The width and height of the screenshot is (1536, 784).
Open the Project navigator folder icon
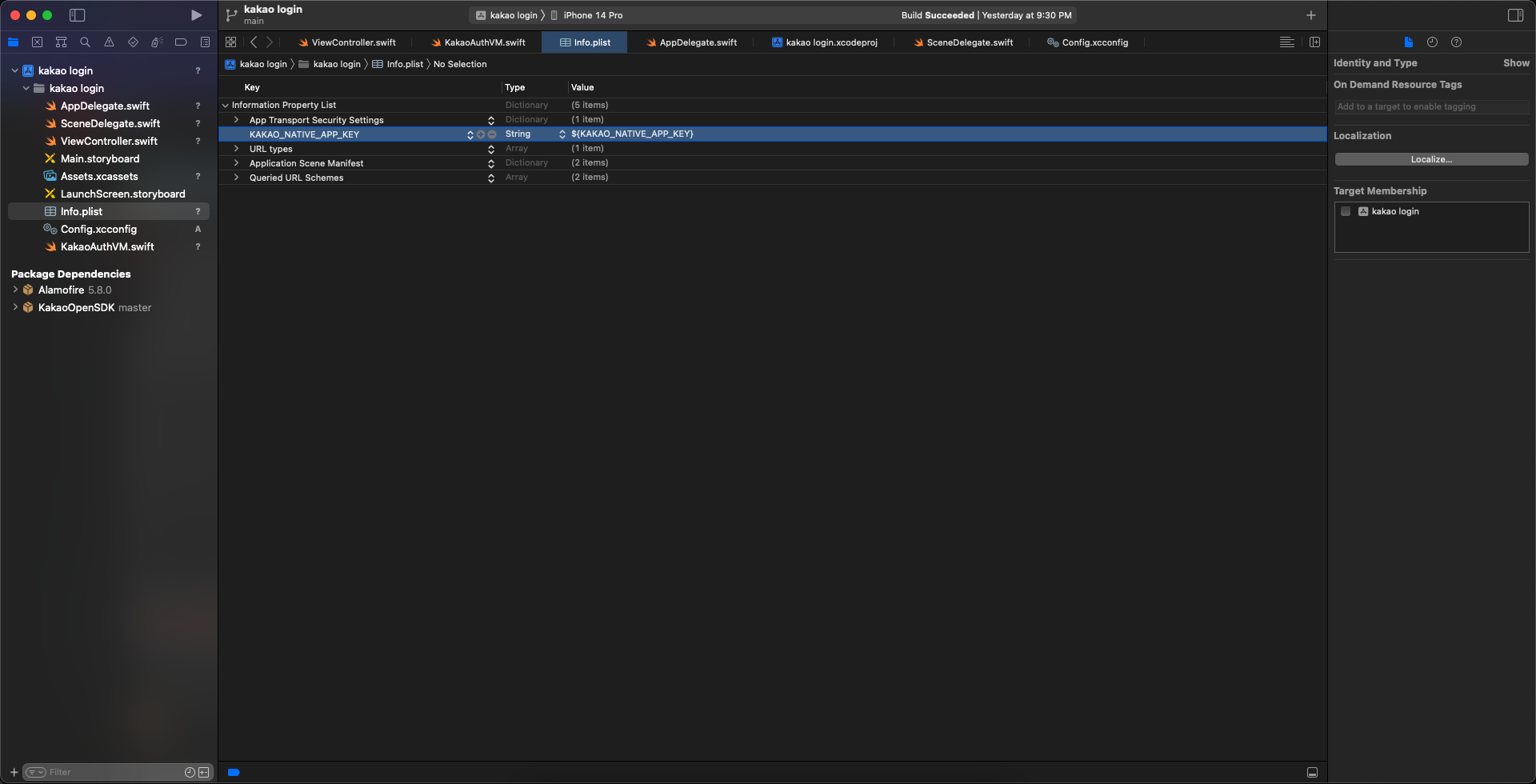14,42
